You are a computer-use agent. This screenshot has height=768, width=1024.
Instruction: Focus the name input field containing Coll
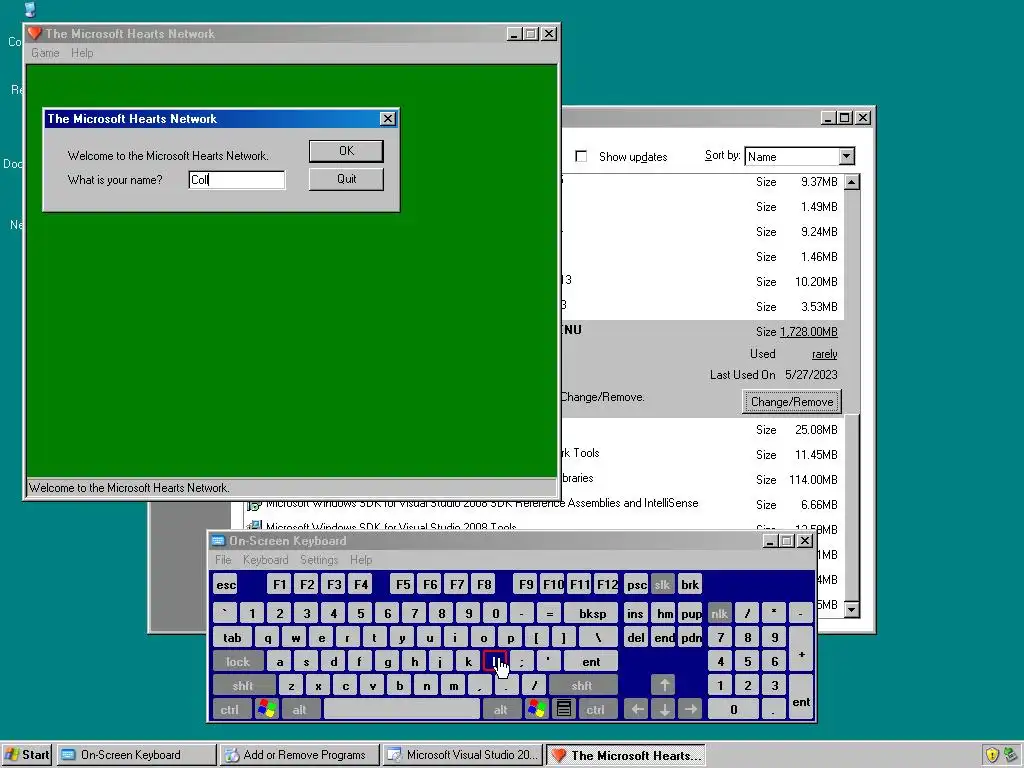(236, 180)
